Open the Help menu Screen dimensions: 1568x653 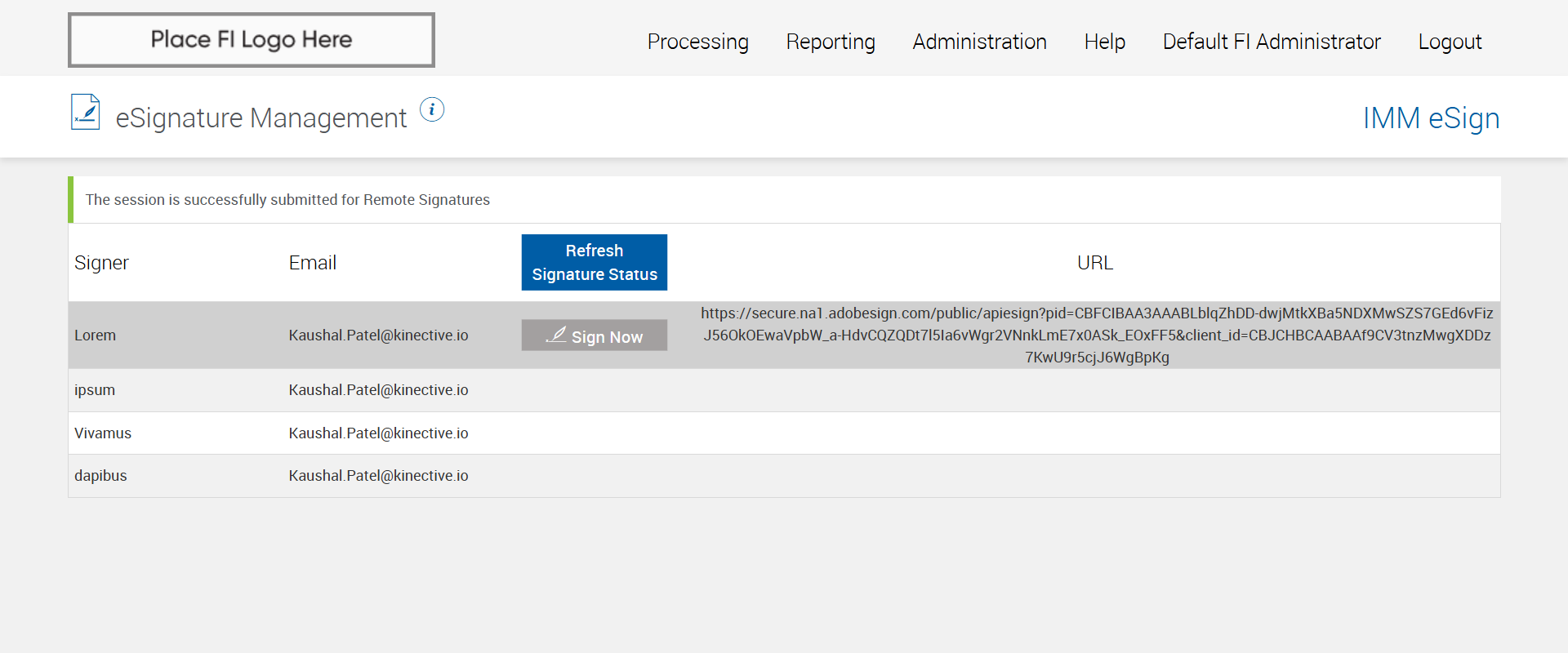click(1104, 42)
